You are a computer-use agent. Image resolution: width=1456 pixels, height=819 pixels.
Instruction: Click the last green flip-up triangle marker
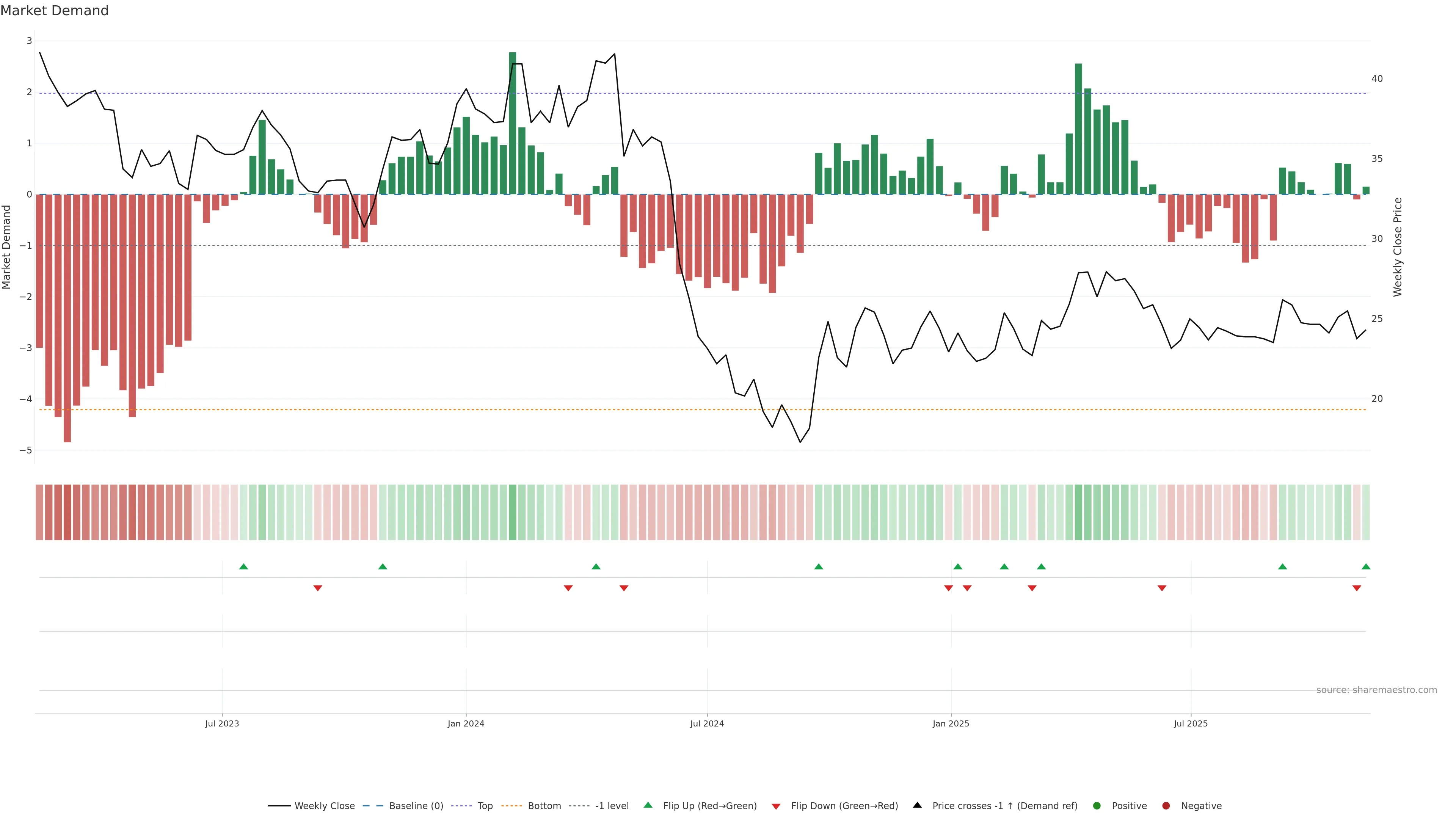tap(1366, 566)
